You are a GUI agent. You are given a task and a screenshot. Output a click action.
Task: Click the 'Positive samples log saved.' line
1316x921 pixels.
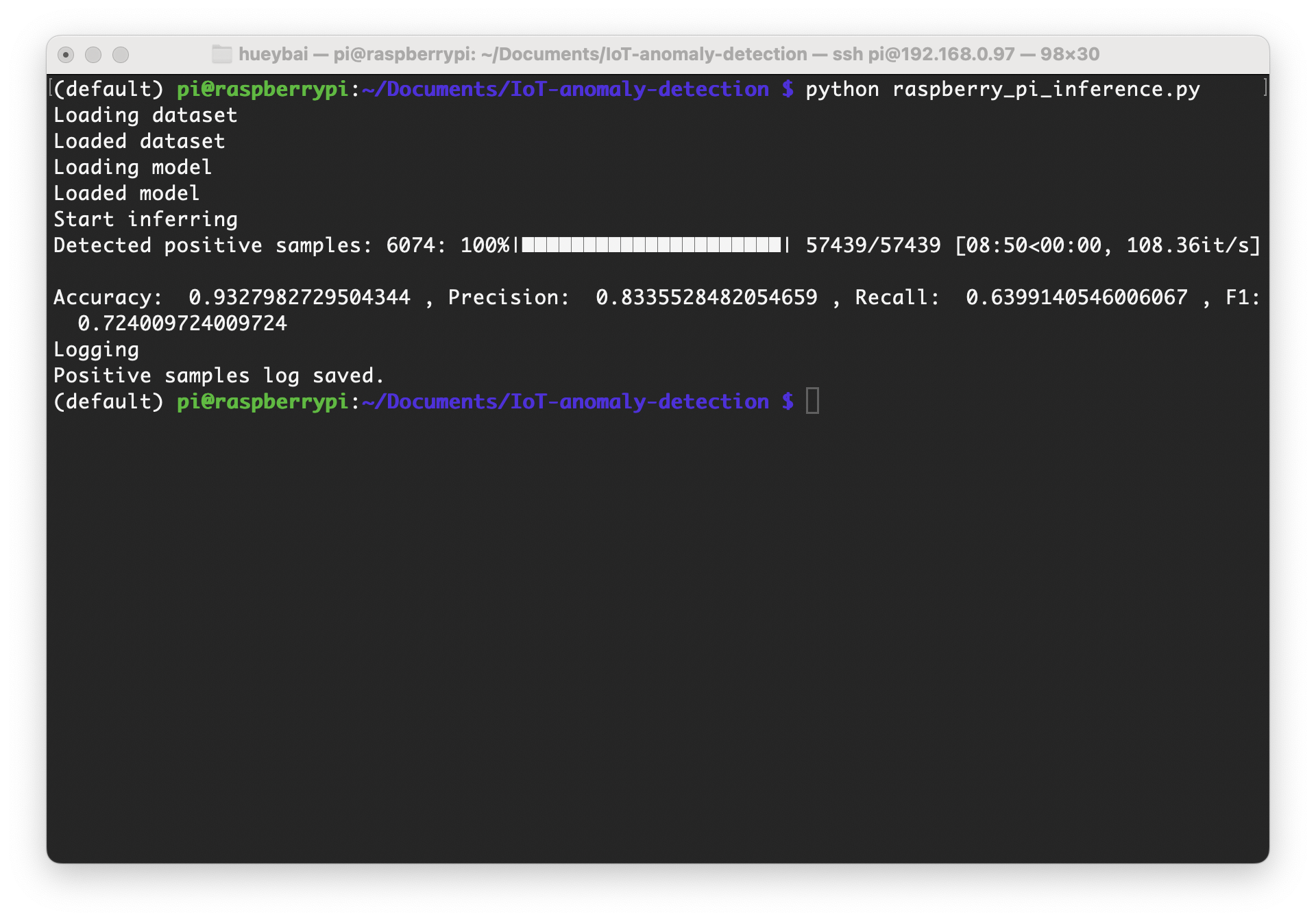click(218, 376)
